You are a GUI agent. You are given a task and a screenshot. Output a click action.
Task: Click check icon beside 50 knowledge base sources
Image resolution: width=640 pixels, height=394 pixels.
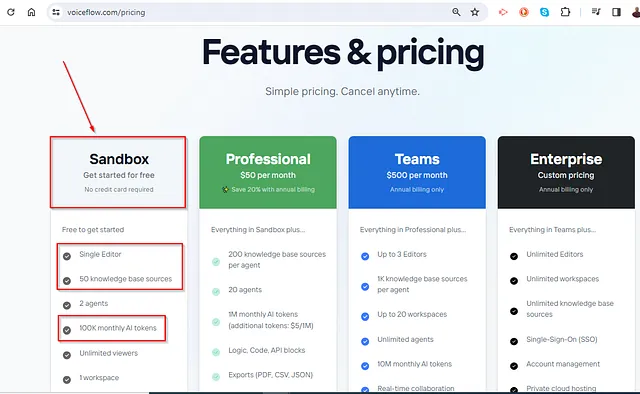pyautogui.click(x=67, y=281)
